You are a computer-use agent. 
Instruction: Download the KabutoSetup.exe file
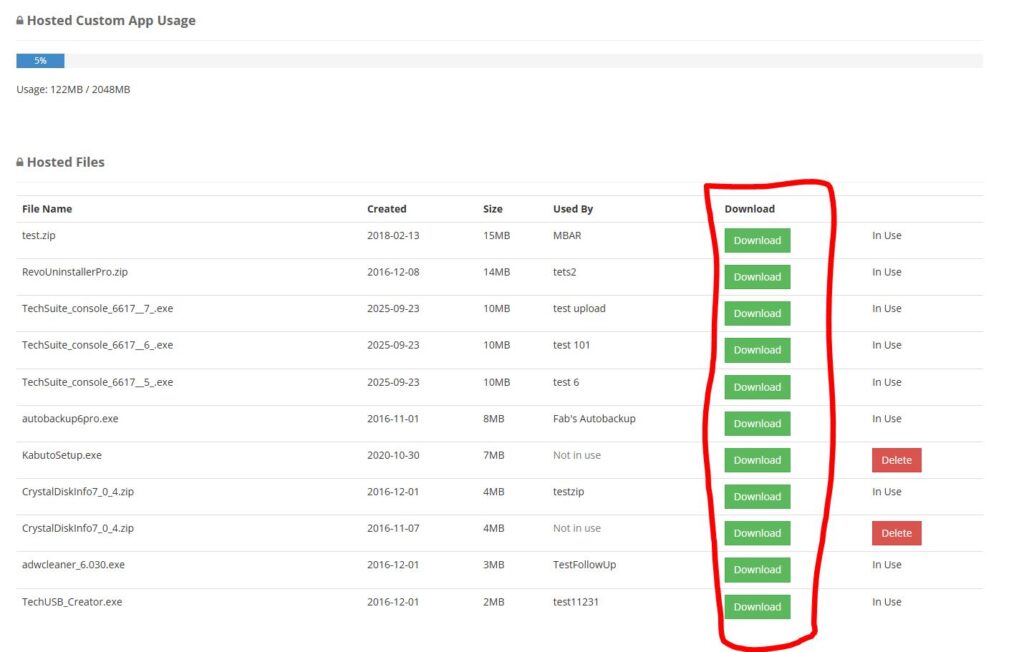click(x=757, y=460)
